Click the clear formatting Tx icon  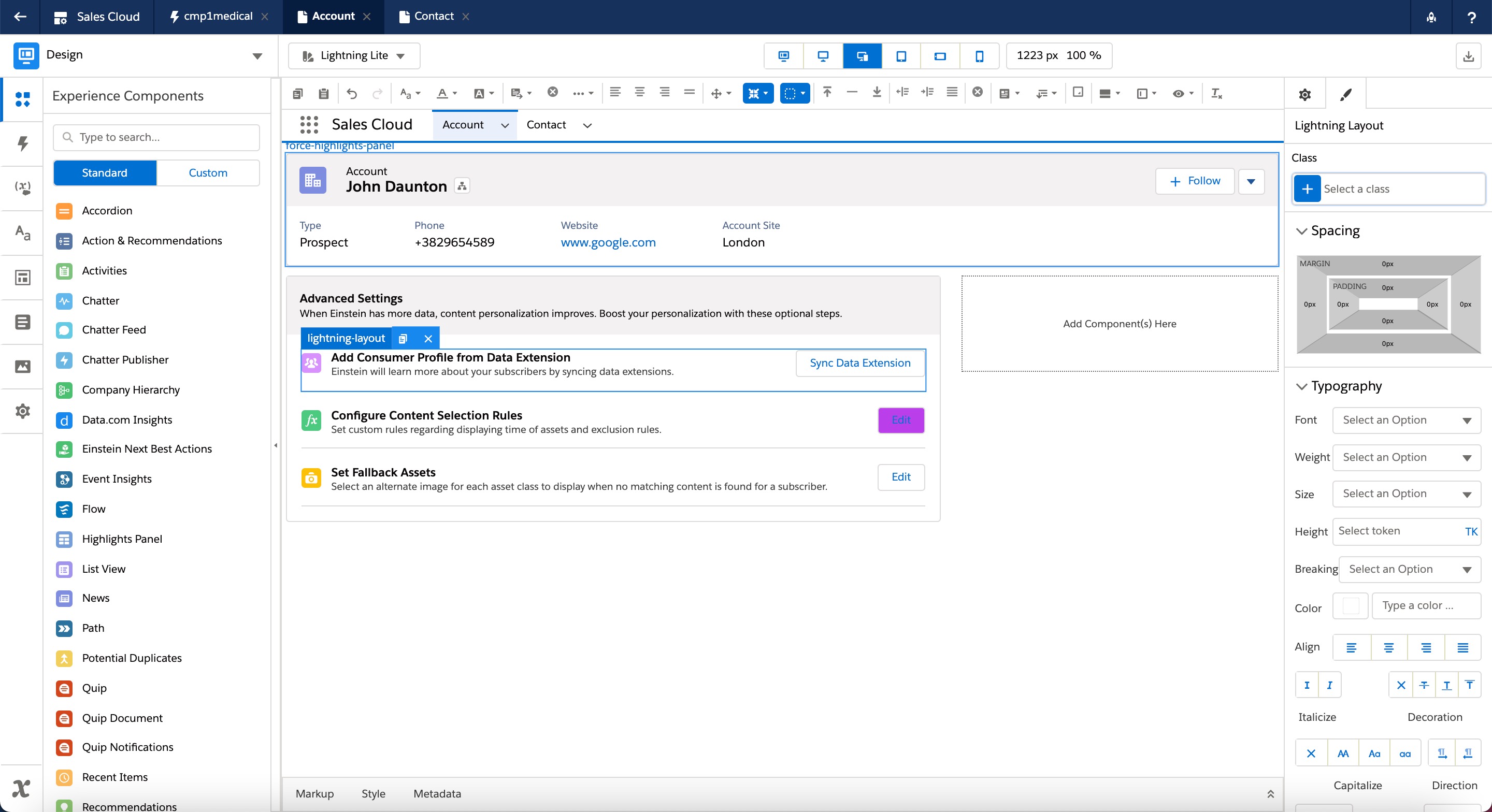pyautogui.click(x=1216, y=93)
